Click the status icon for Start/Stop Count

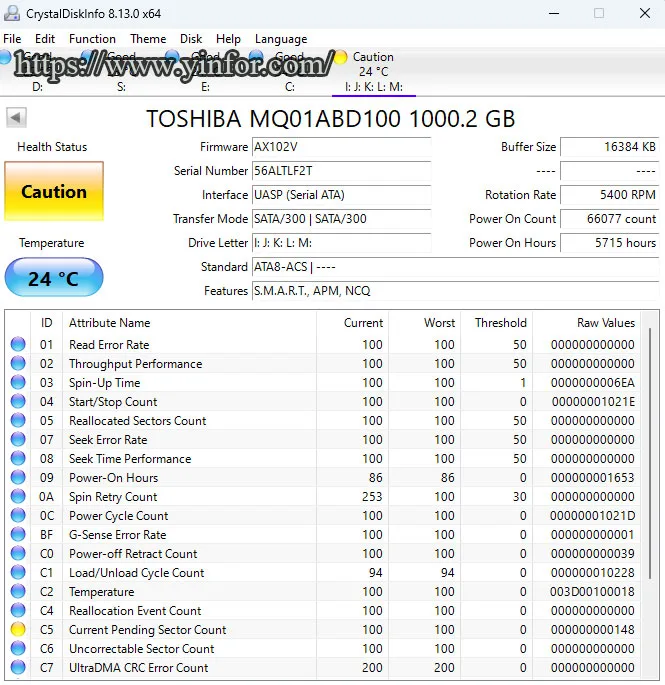pyautogui.click(x=18, y=401)
